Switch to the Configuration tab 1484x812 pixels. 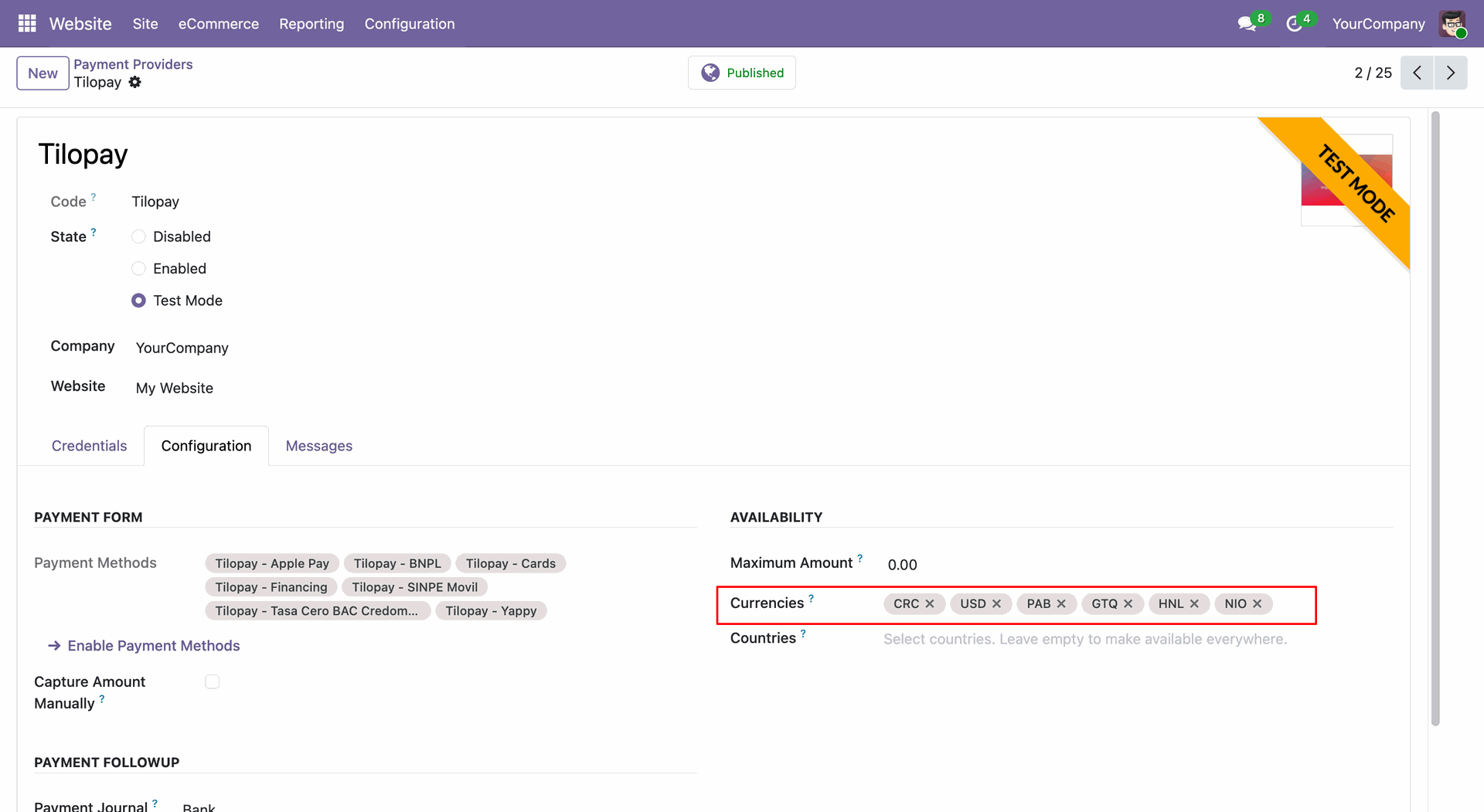pyautogui.click(x=206, y=446)
